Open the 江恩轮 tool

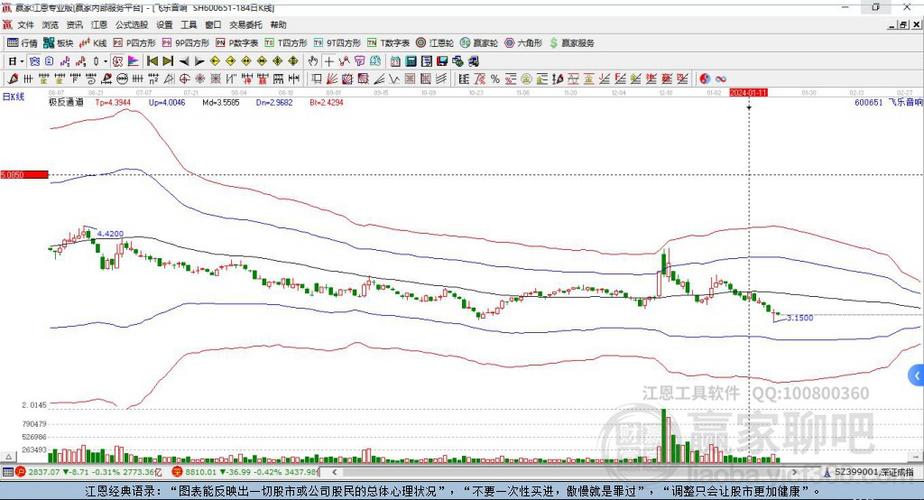point(435,43)
